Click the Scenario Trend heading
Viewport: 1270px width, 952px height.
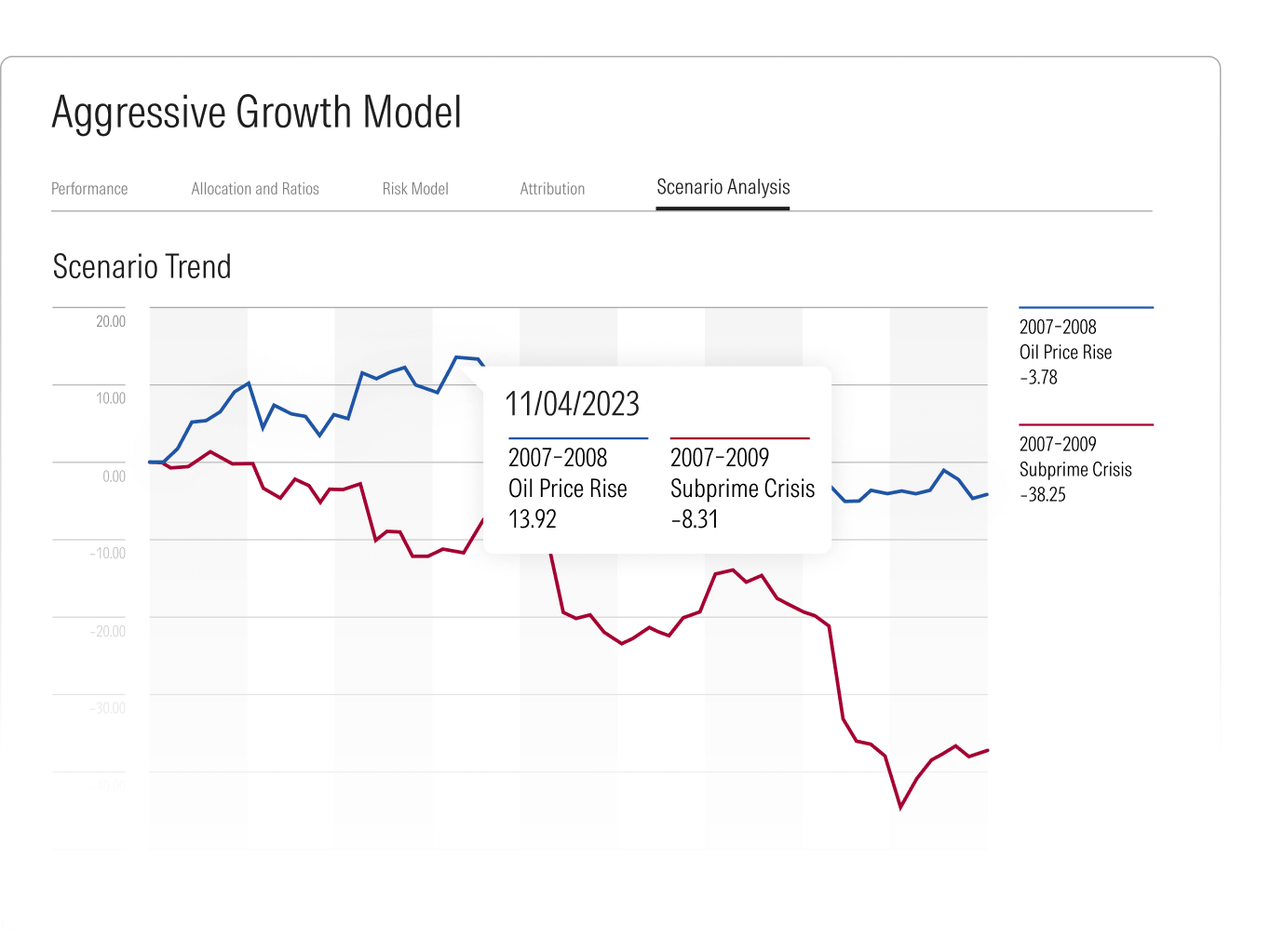pos(142,267)
